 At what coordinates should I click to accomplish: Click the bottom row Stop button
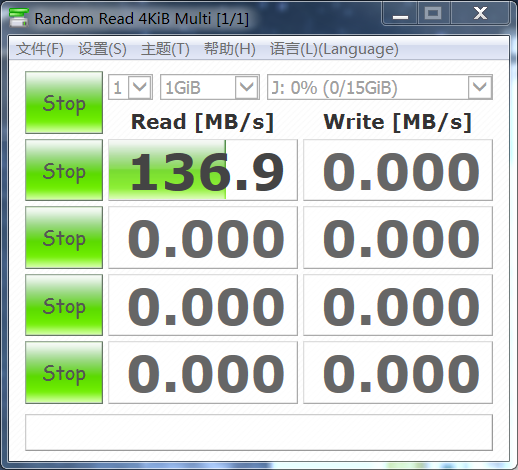(64, 372)
